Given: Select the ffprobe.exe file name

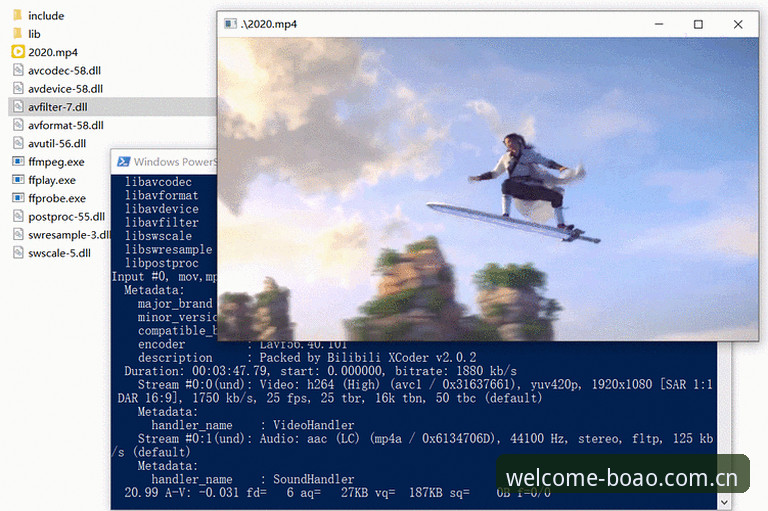Looking at the screenshot, I should point(57,198).
